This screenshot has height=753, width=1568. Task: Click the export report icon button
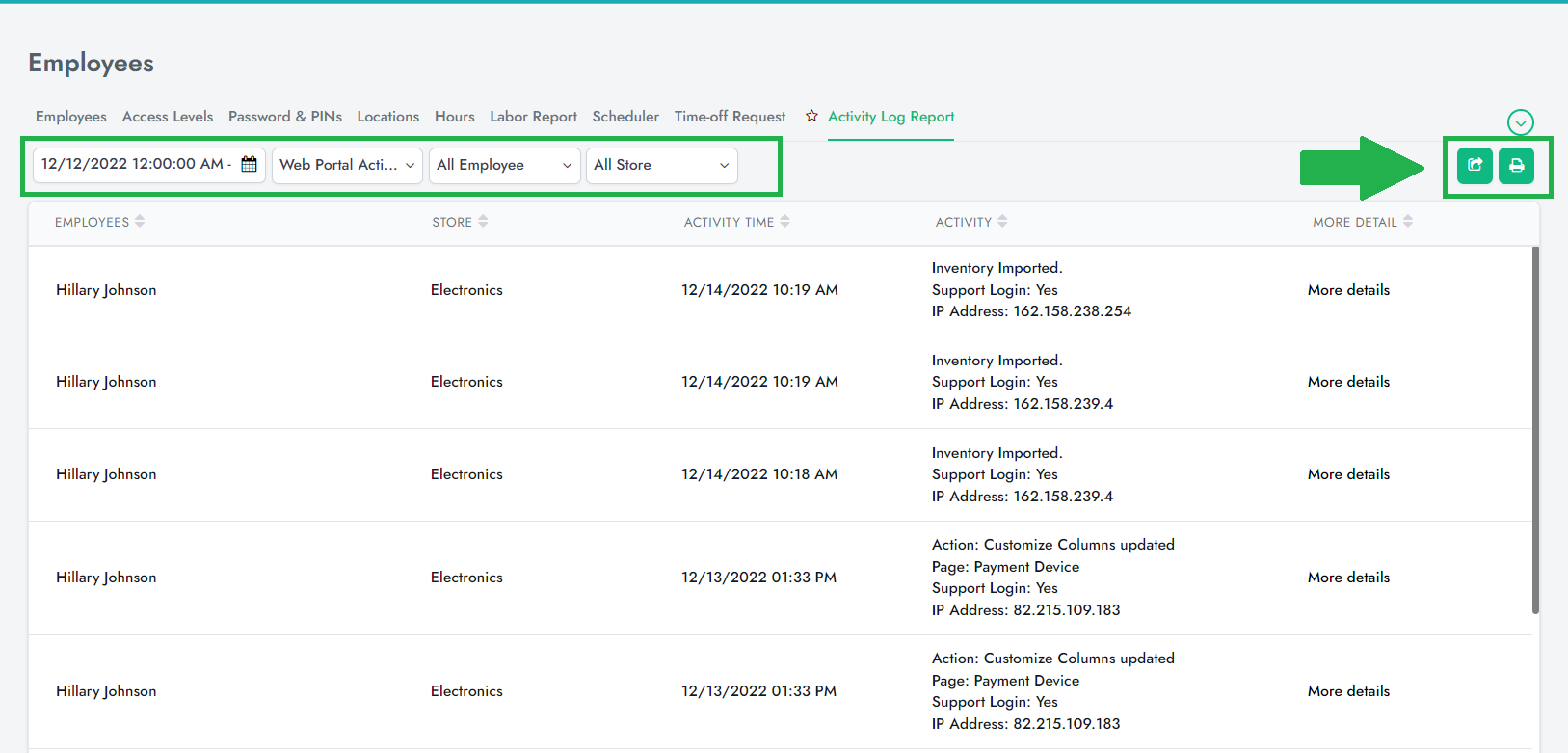1475,166
